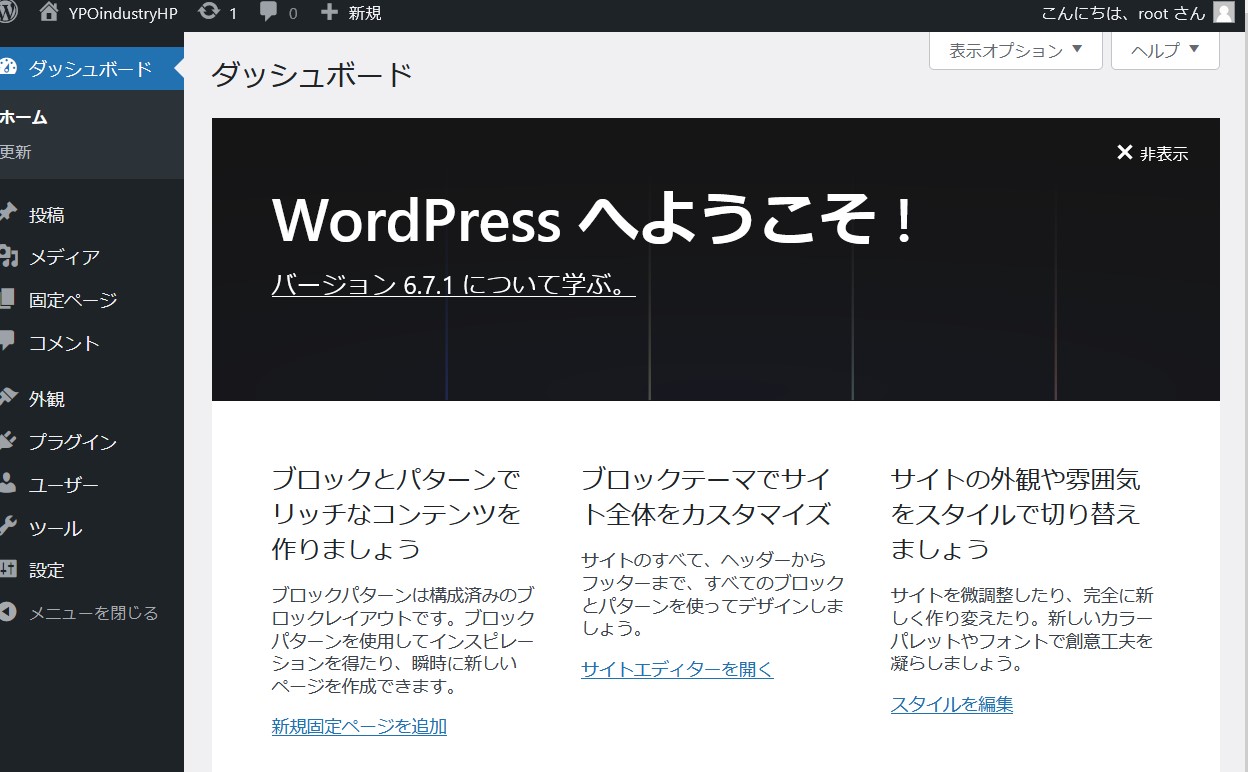Open the 設定 settings menu
Image resolution: width=1248 pixels, height=772 pixels.
(47, 570)
